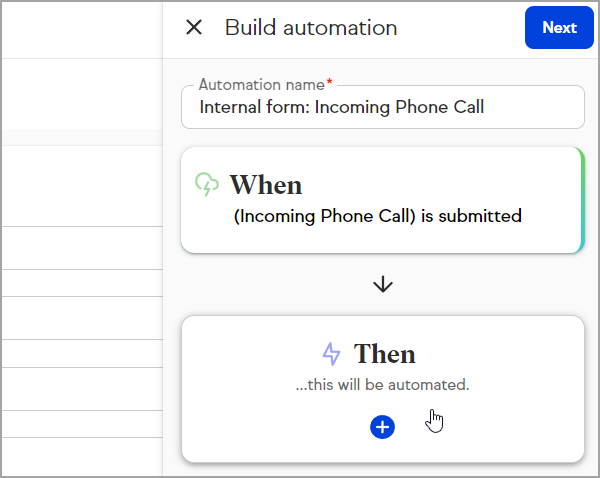The image size is (600, 478).
Task: Select the Then action card background
Action: 383,389
